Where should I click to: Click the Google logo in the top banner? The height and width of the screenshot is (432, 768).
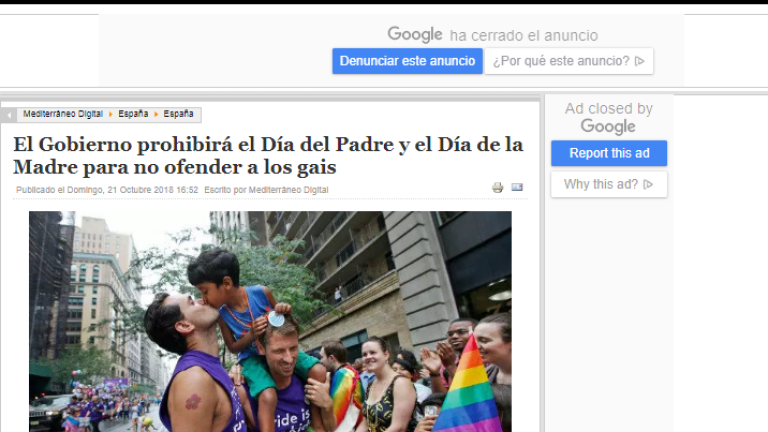tap(415, 35)
